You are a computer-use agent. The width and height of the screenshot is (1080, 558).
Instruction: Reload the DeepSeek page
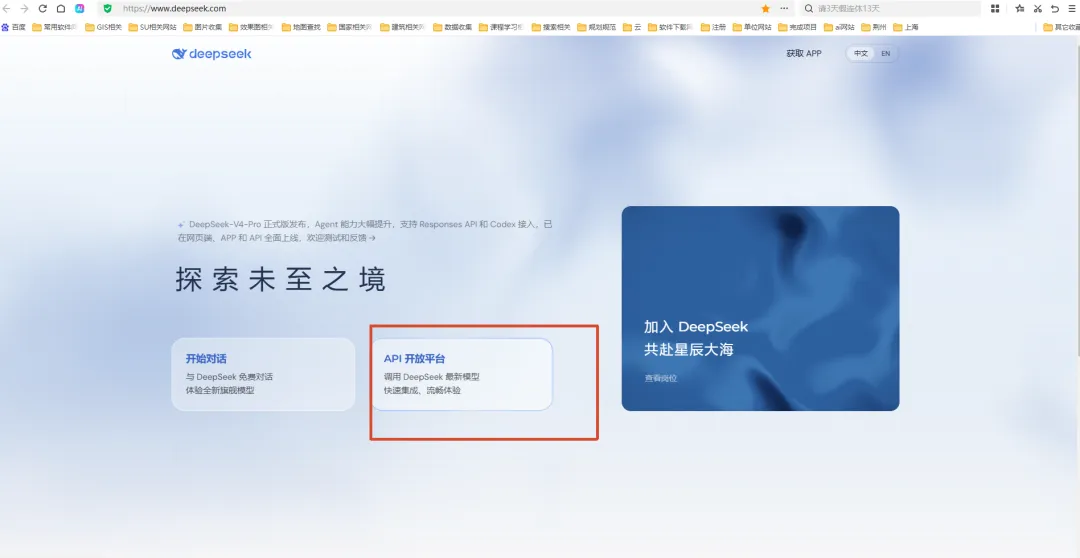point(43,8)
